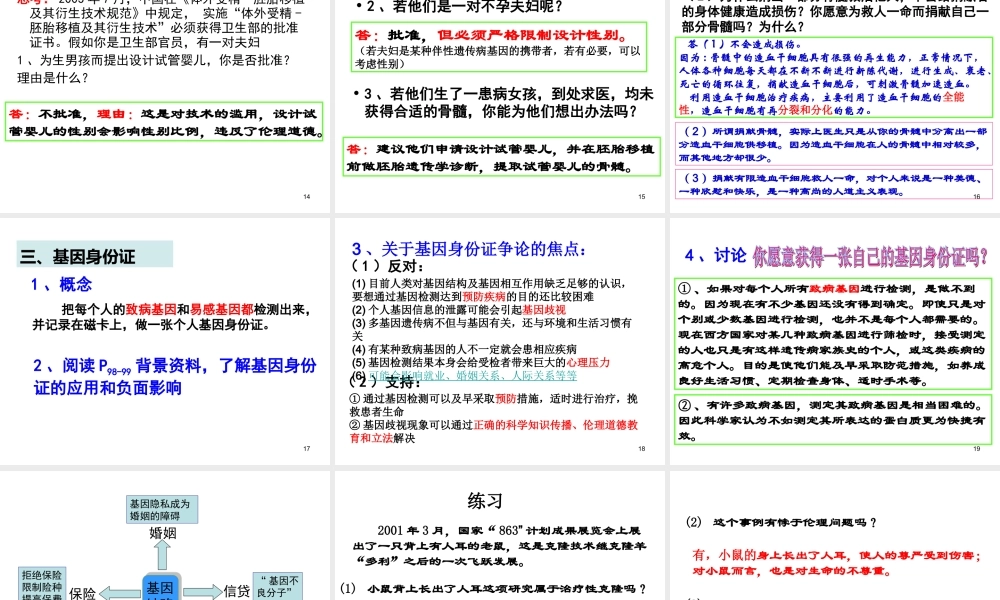
Task: Select the blue 基因 center box in diagram
Action: pos(160,587)
